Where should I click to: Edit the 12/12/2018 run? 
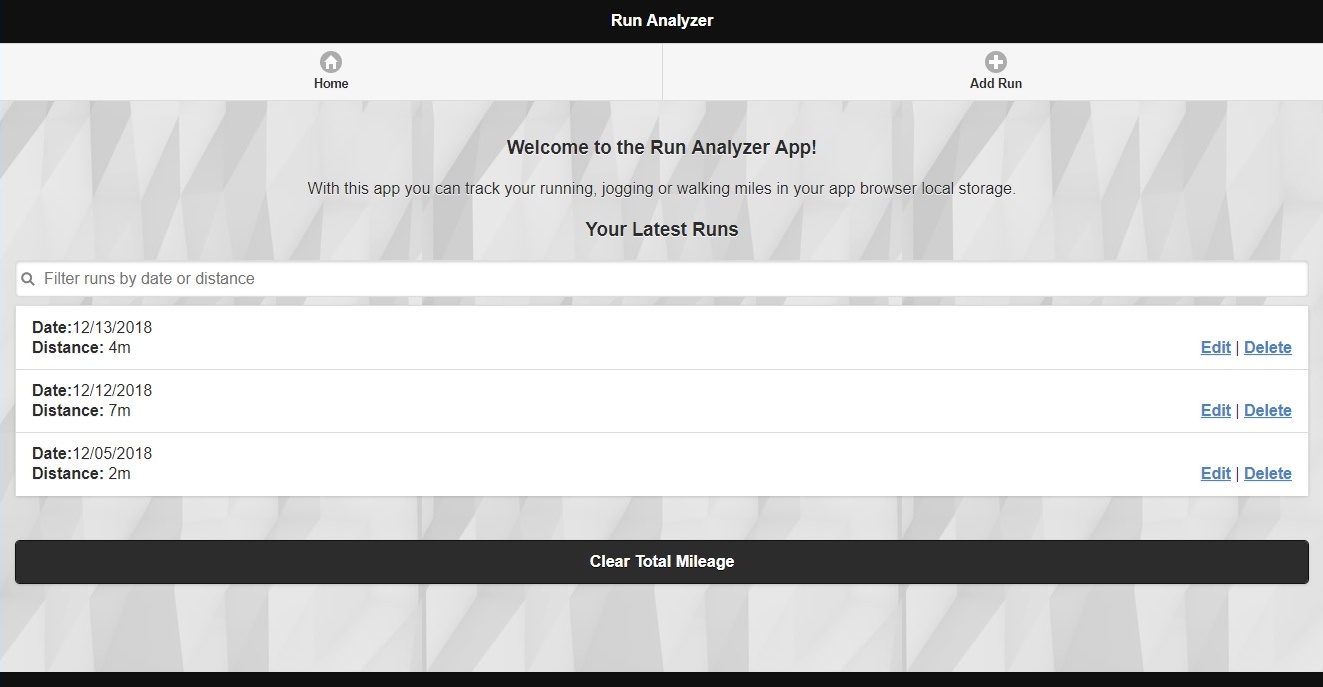click(x=1215, y=411)
